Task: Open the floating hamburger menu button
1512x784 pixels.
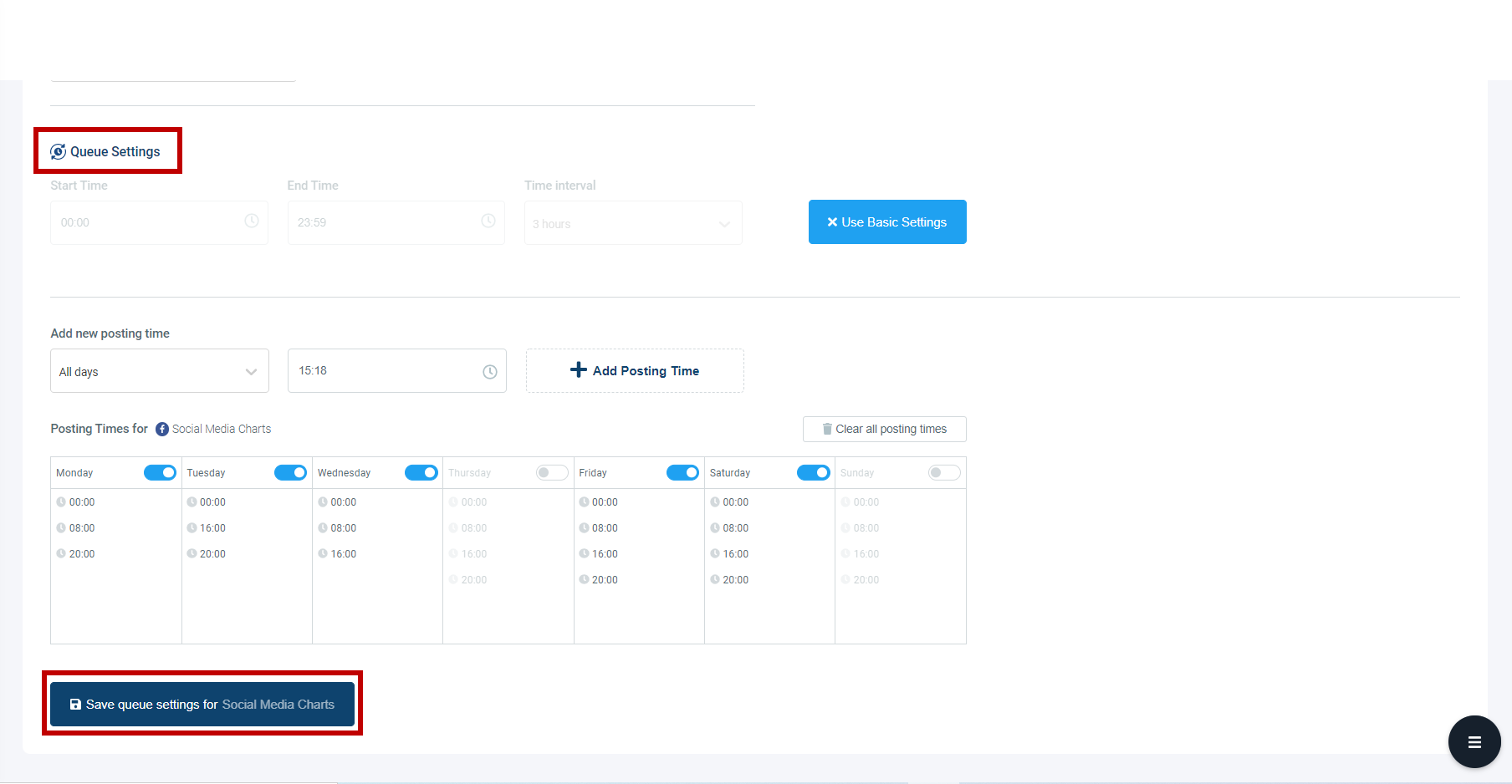Action: [1474, 741]
